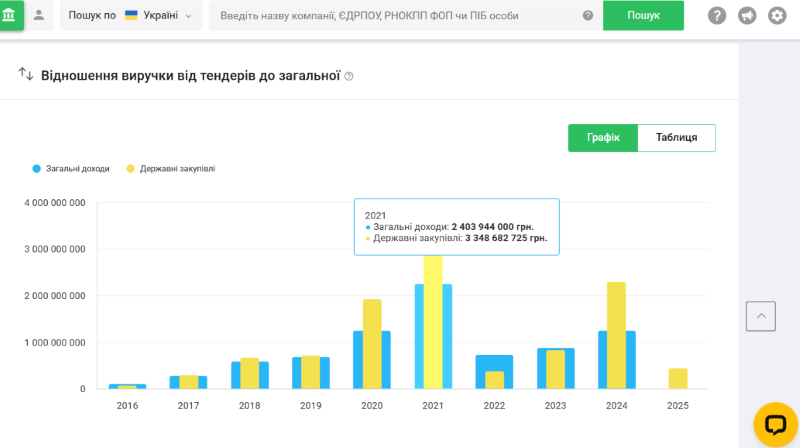Expand the Пошук по Україні dropdown
800x448 pixels.
click(x=131, y=16)
